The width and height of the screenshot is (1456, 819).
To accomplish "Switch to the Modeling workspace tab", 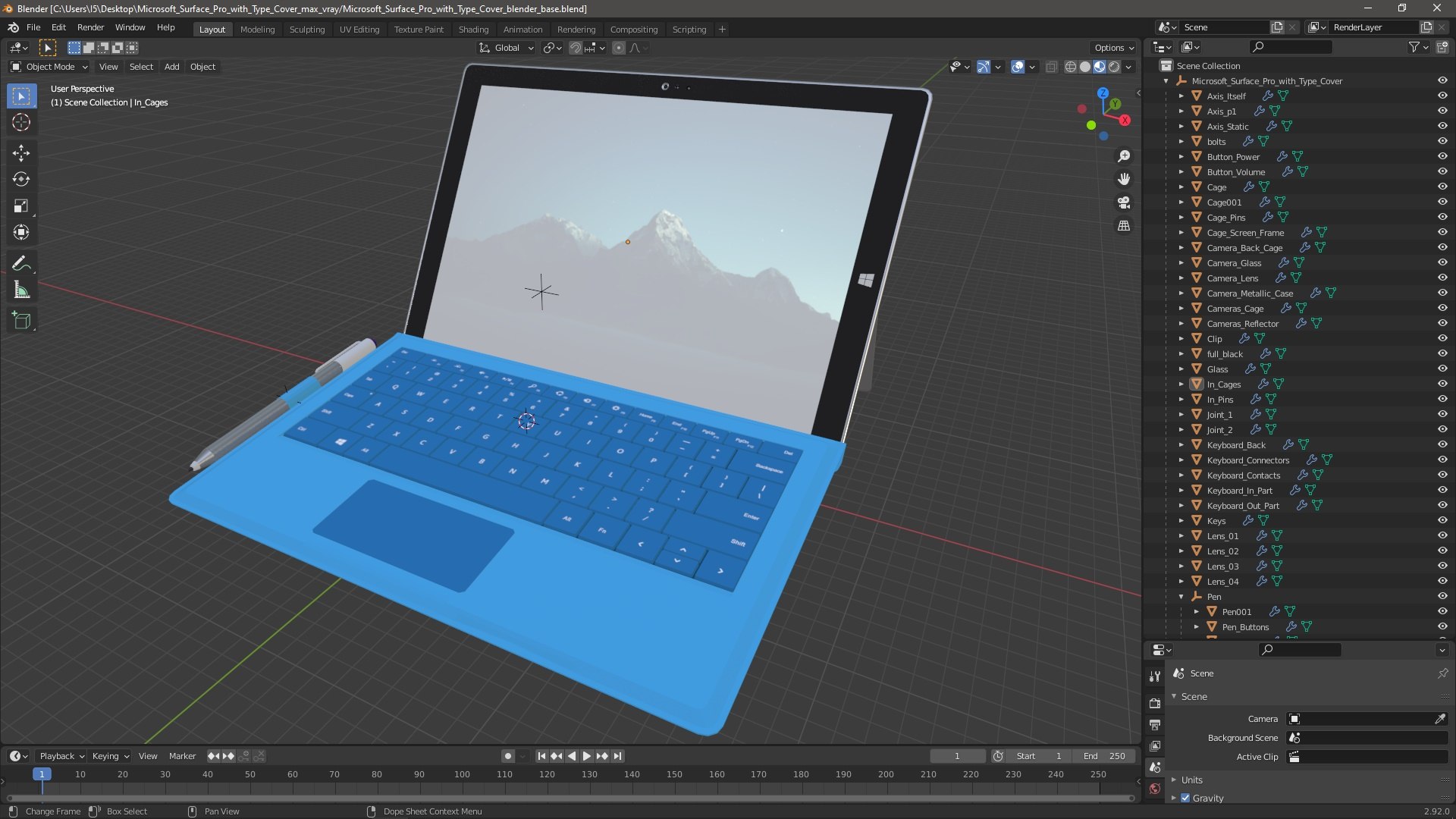I will pos(257,30).
